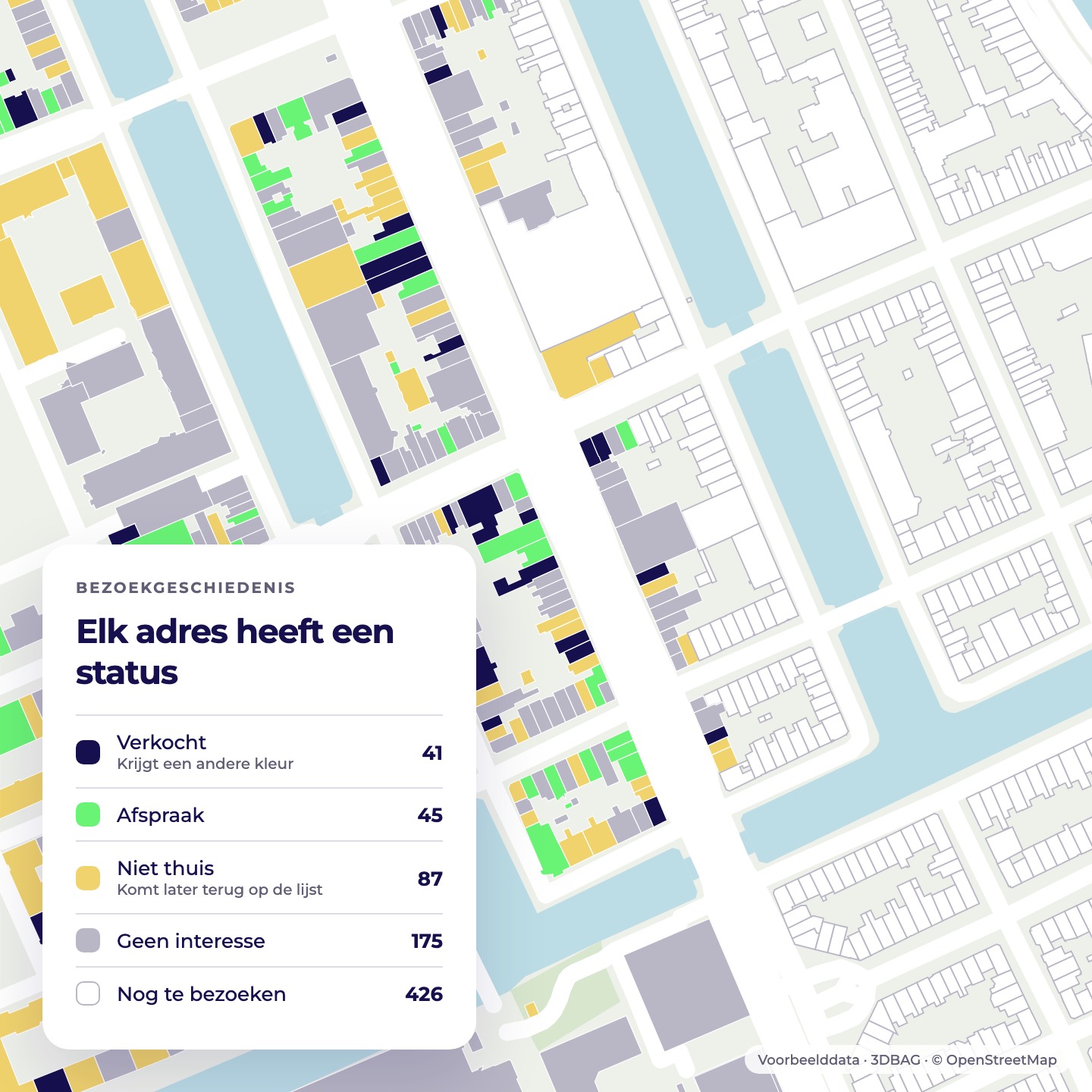Click the Verkocht count 41

432,753
